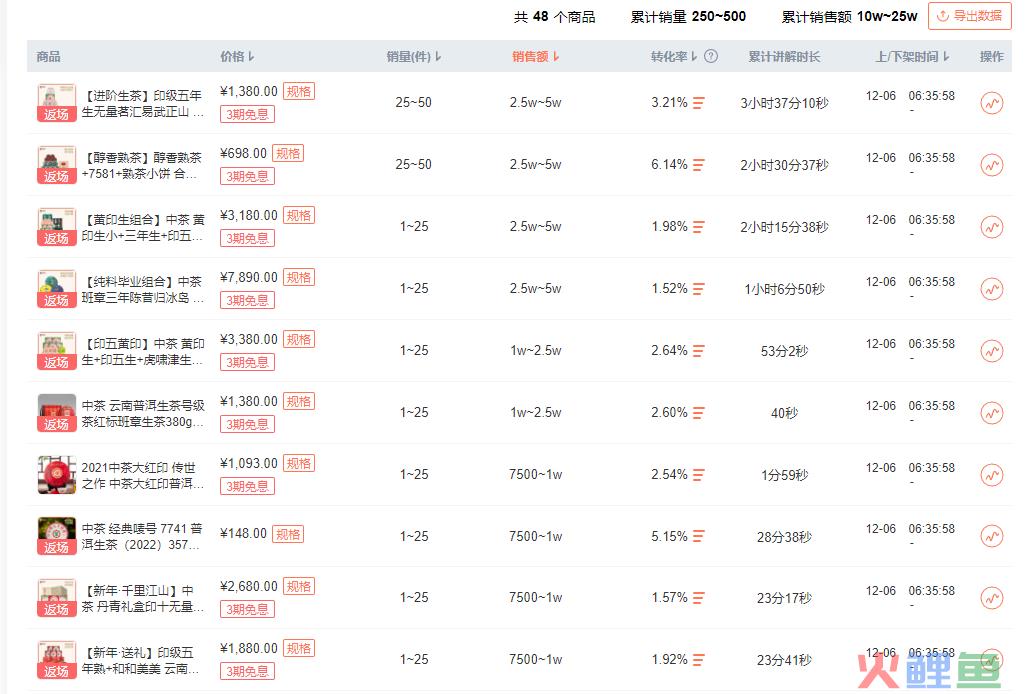The width and height of the screenshot is (1025, 694).
Task: Select explanation duration 28分38秒
Action: [x=784, y=537]
